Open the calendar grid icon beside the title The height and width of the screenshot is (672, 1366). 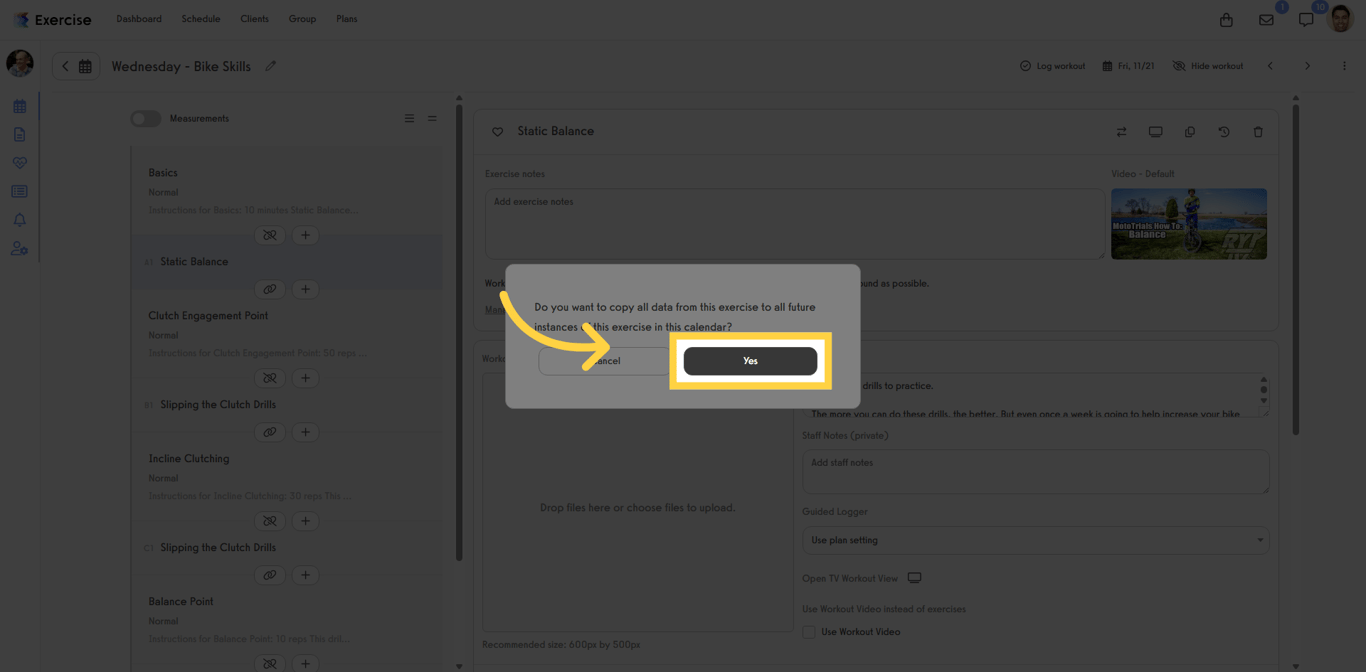tap(85, 66)
